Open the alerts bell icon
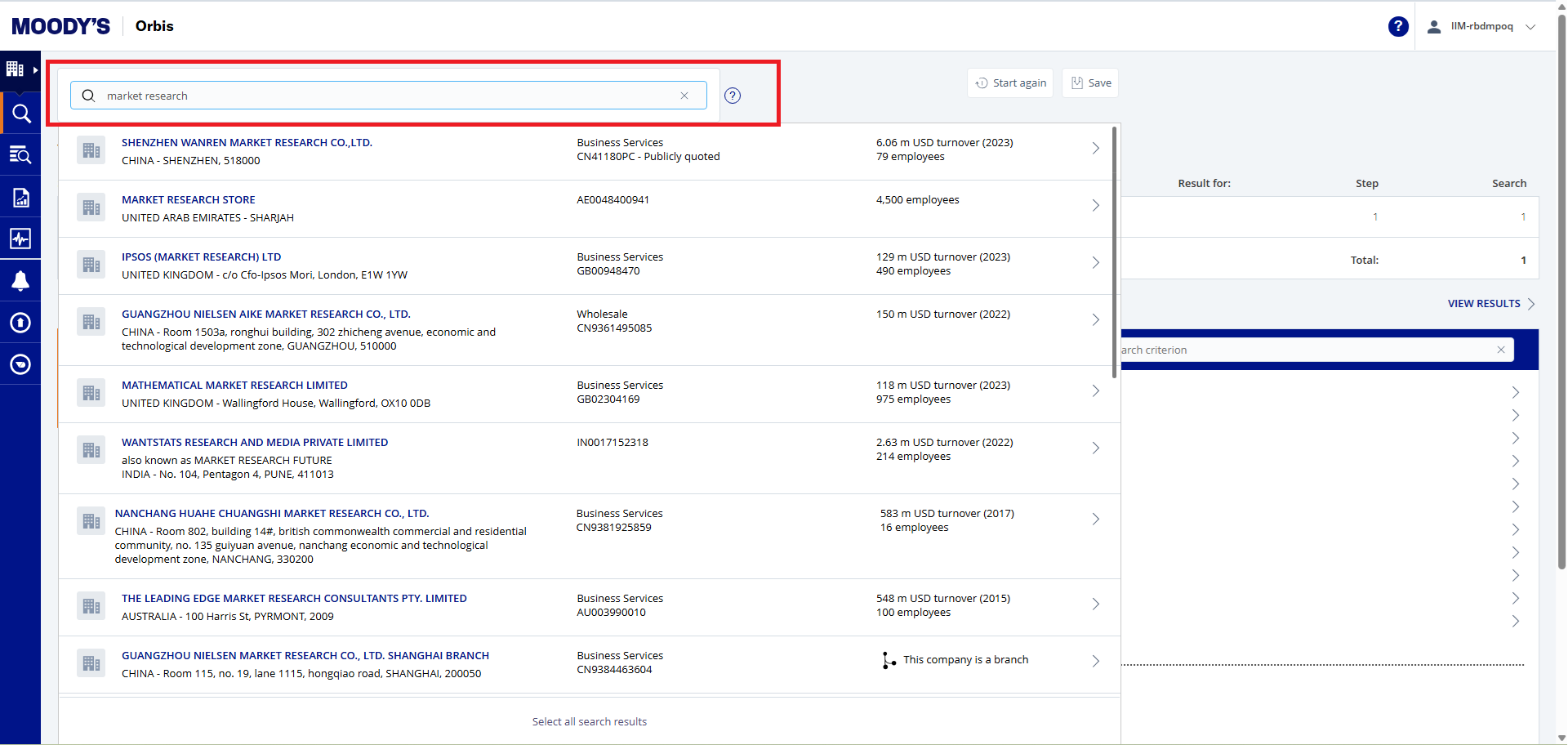 pos(20,281)
